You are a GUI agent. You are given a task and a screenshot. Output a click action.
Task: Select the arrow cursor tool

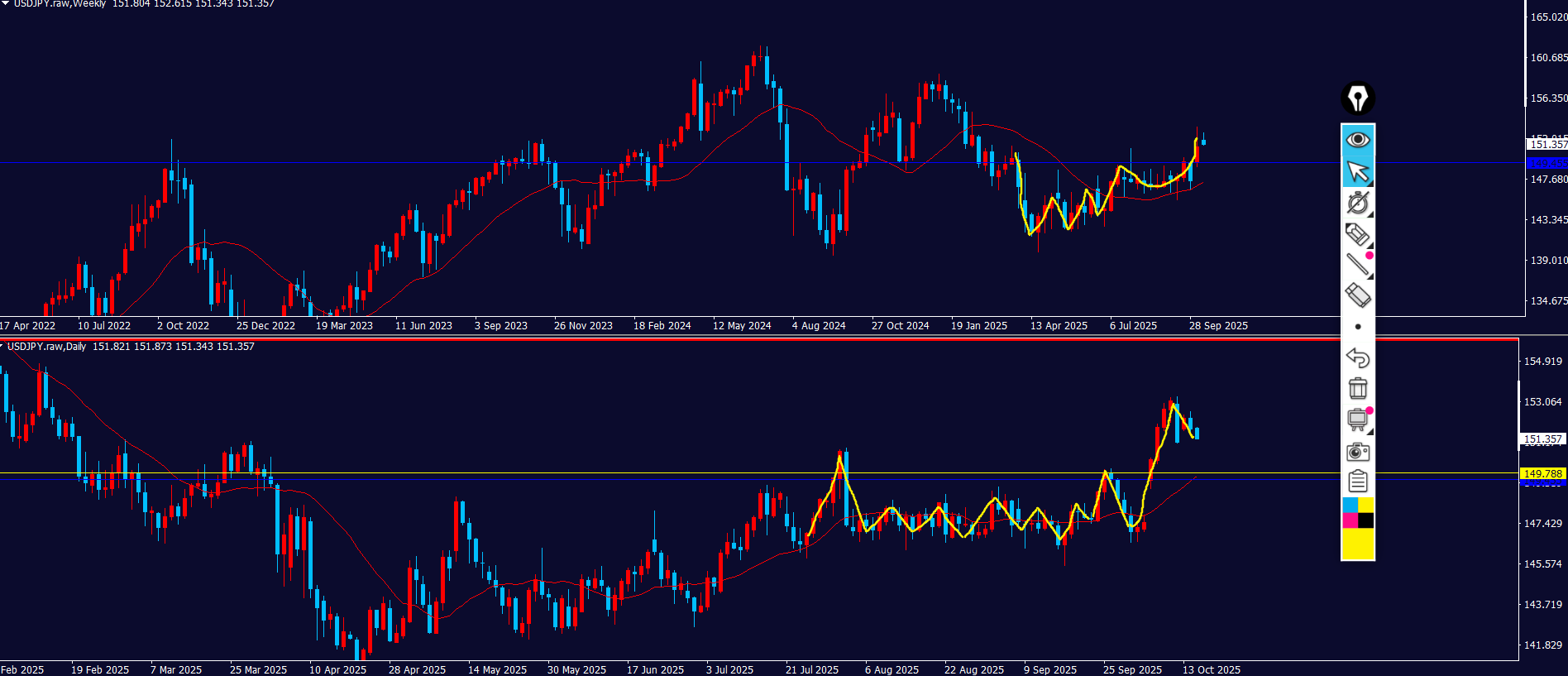(x=1357, y=171)
